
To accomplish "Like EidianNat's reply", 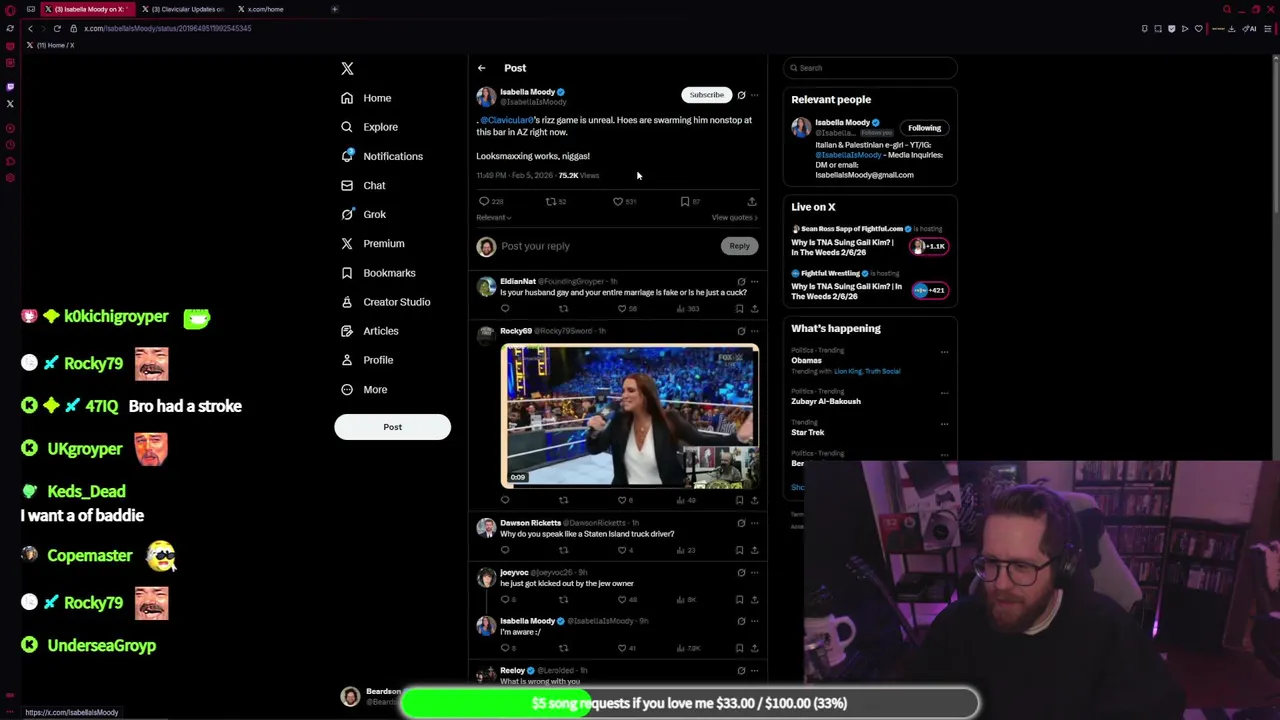I will click(x=626, y=308).
